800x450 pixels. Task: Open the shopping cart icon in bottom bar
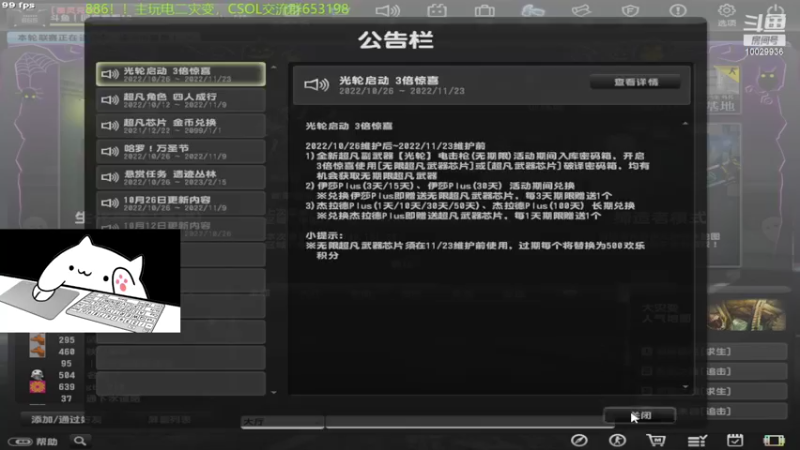point(656,440)
